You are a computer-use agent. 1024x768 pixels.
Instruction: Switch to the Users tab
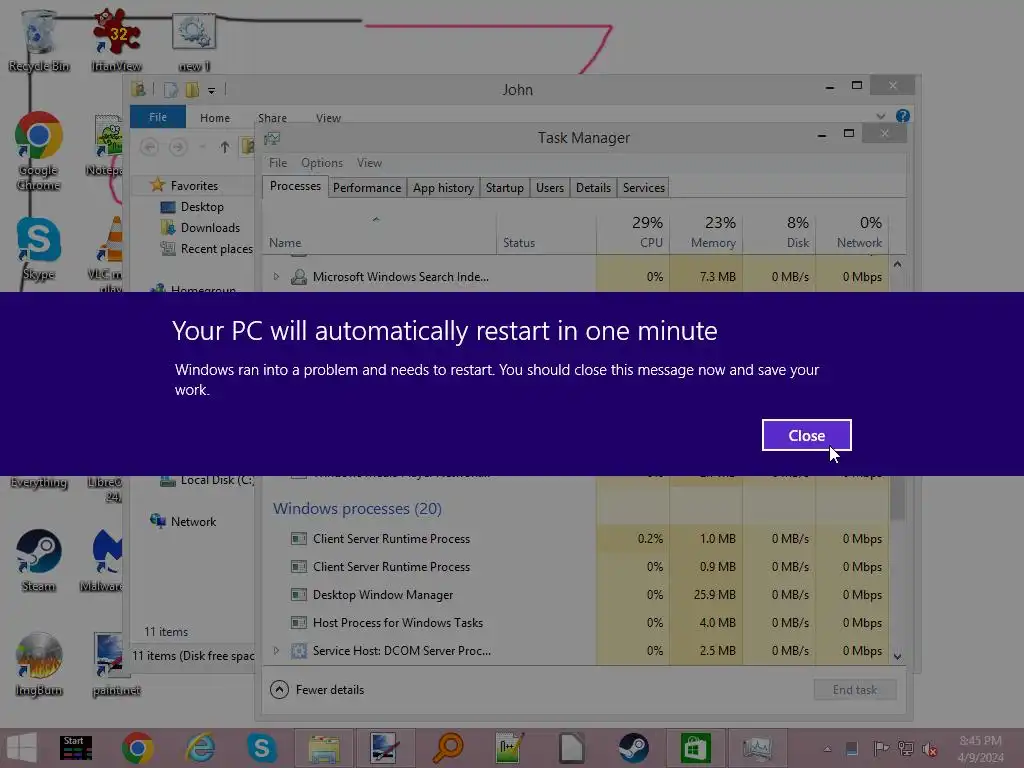pyautogui.click(x=550, y=188)
